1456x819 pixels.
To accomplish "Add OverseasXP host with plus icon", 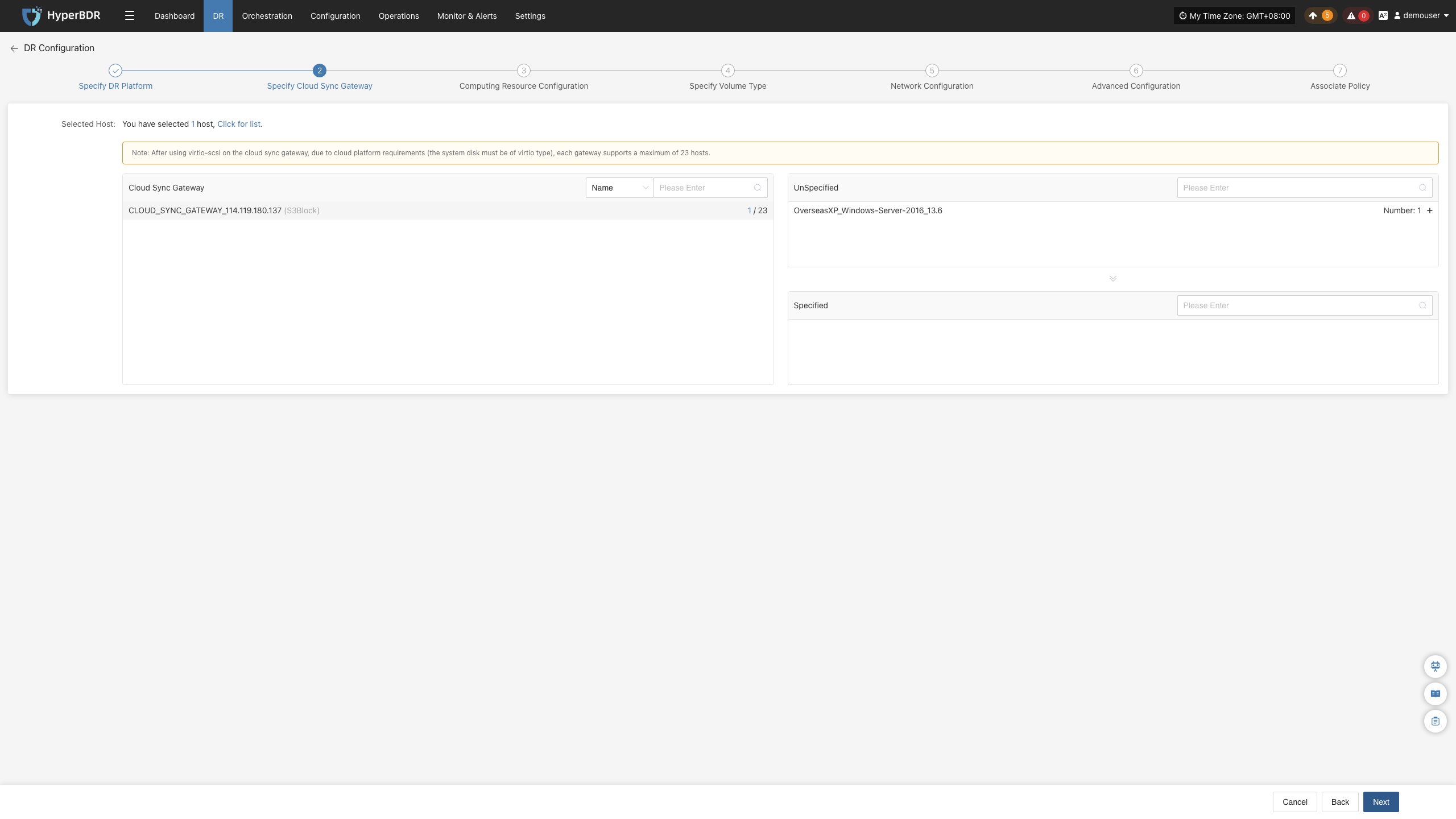I will click(x=1430, y=210).
